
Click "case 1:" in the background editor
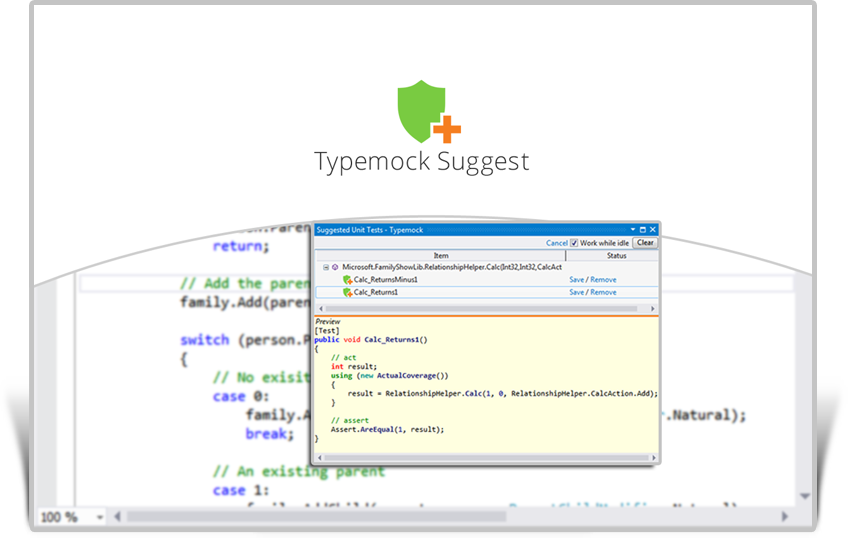coord(241,490)
